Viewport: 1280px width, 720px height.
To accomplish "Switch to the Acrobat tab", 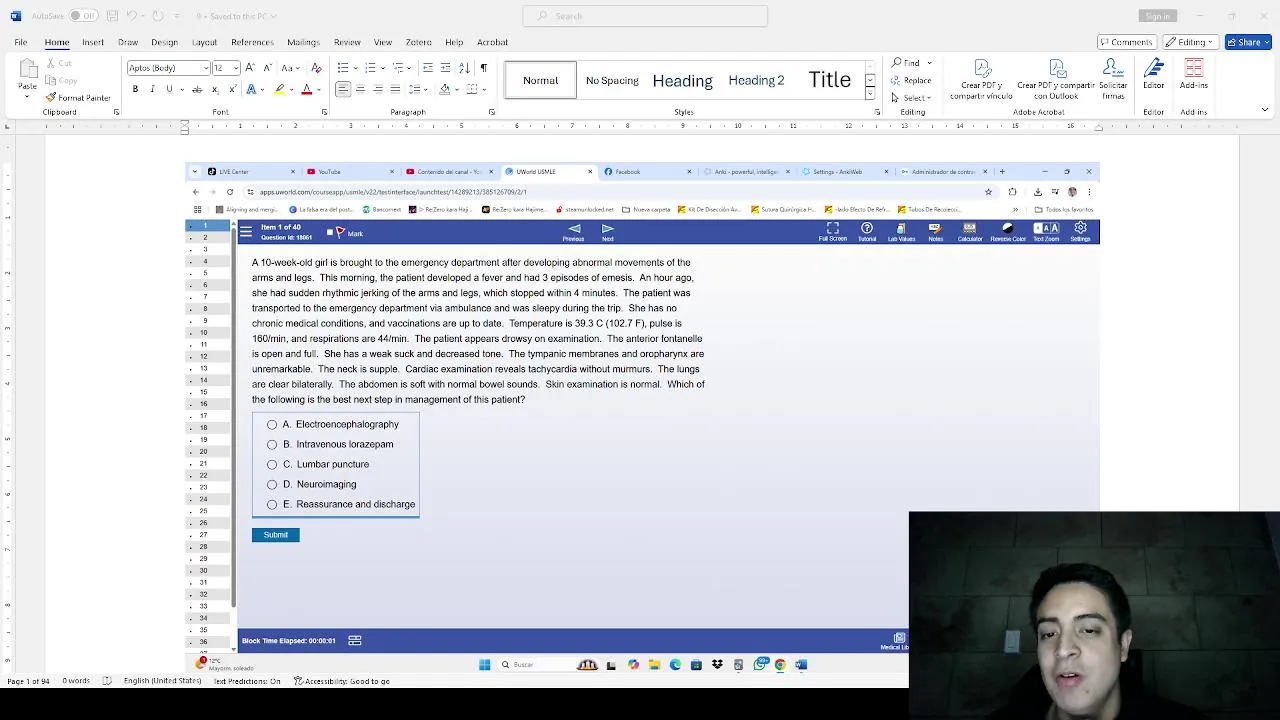I will click(x=492, y=42).
